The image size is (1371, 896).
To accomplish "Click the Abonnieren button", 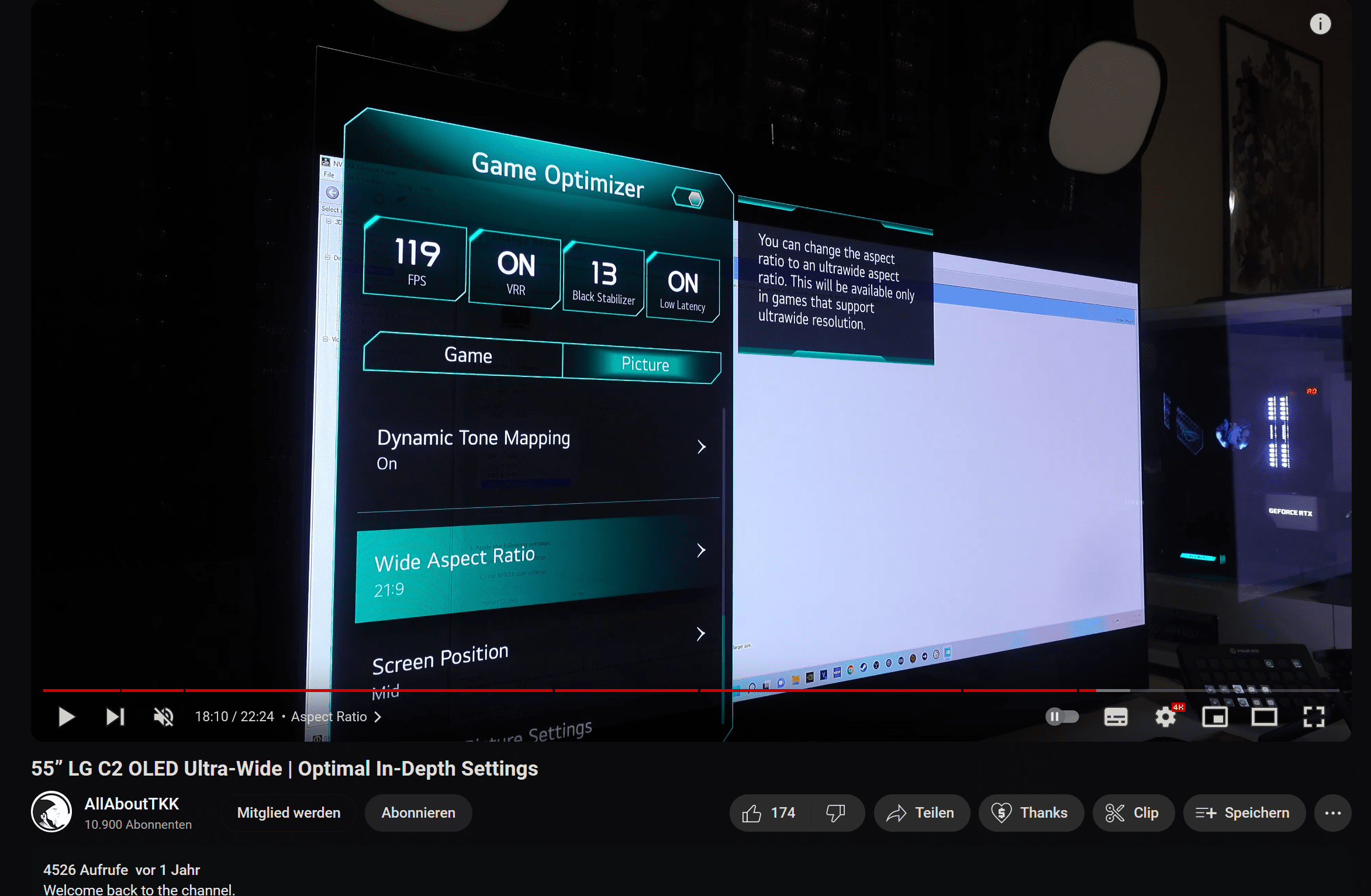I will click(419, 813).
